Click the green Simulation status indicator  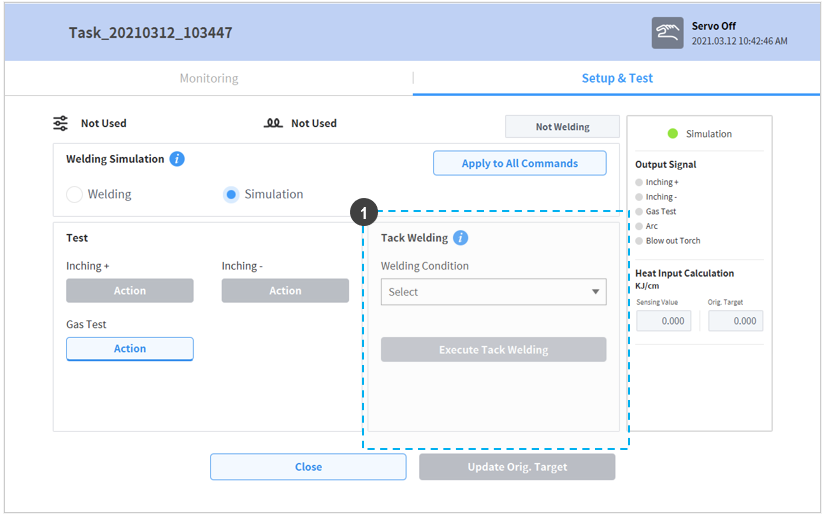coord(673,133)
